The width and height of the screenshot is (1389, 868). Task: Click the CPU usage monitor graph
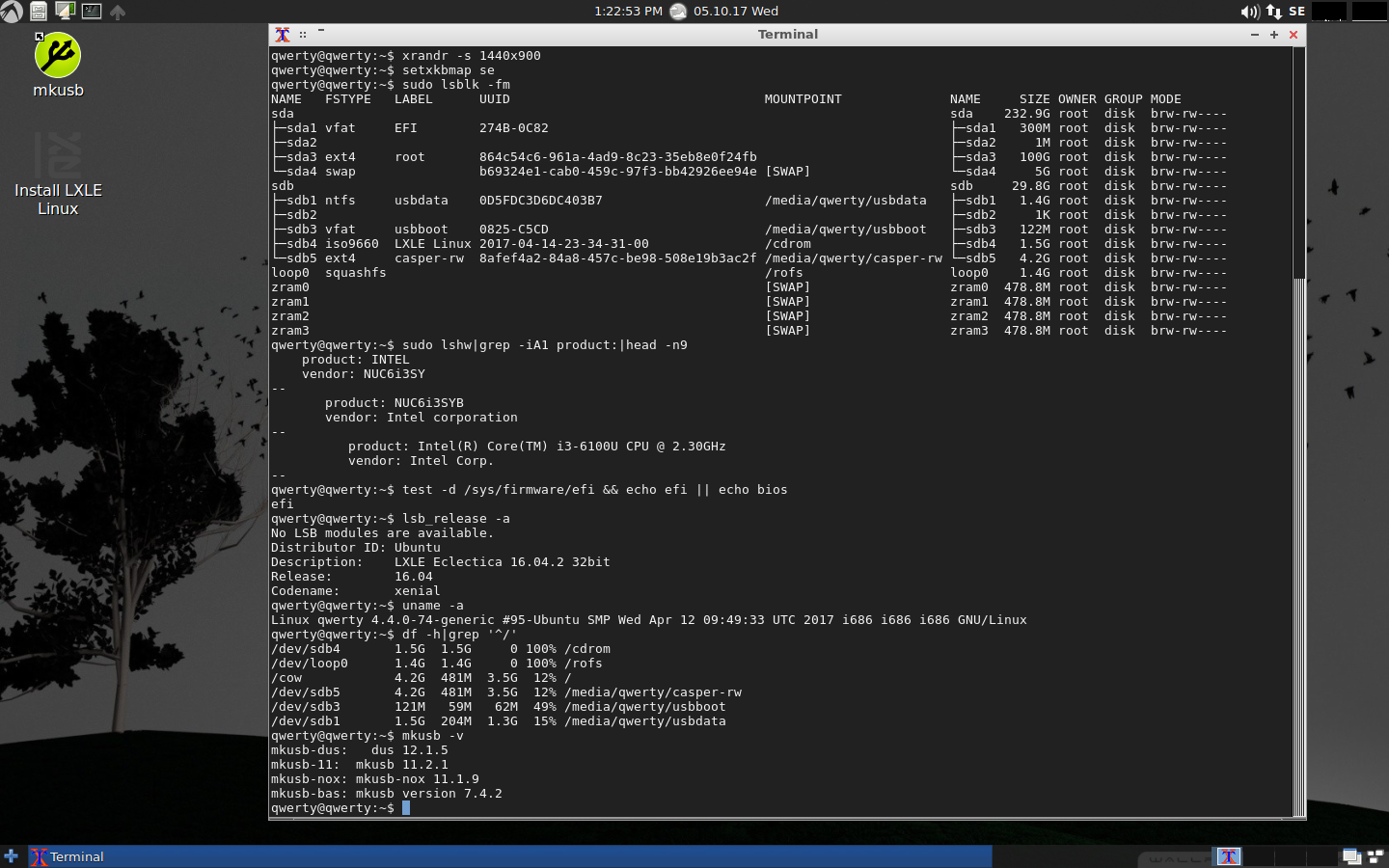(1329, 12)
